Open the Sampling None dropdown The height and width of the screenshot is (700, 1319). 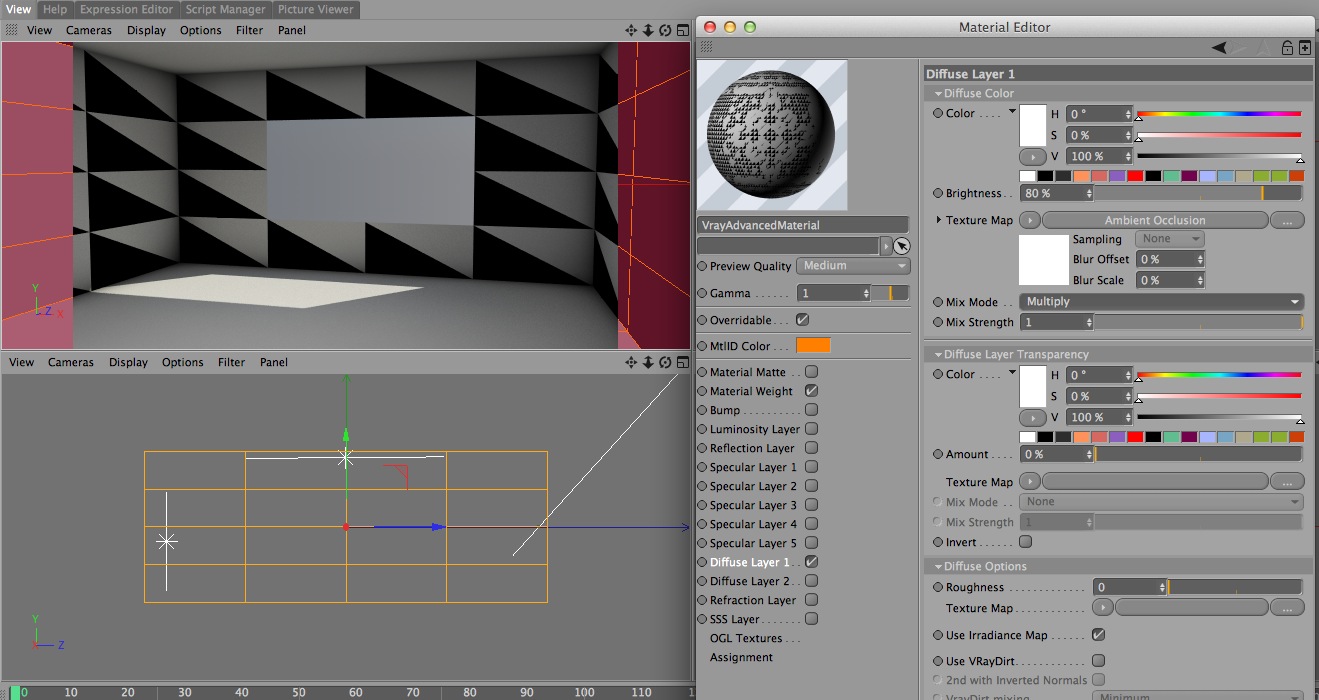click(x=1169, y=239)
